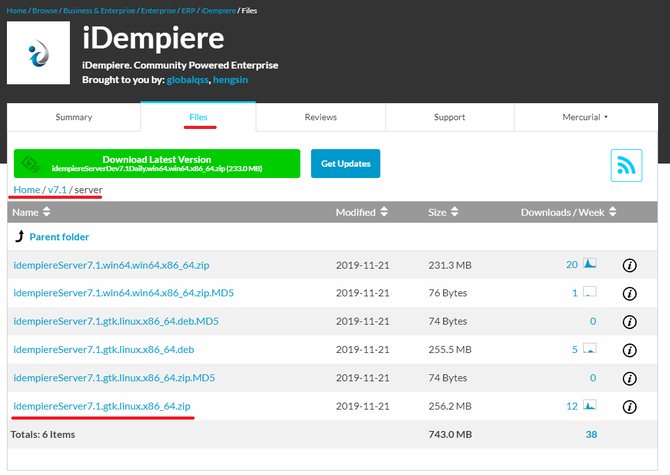The height and width of the screenshot is (475, 670).
Task: Click download count 12 for linux zip
Action: pos(572,406)
